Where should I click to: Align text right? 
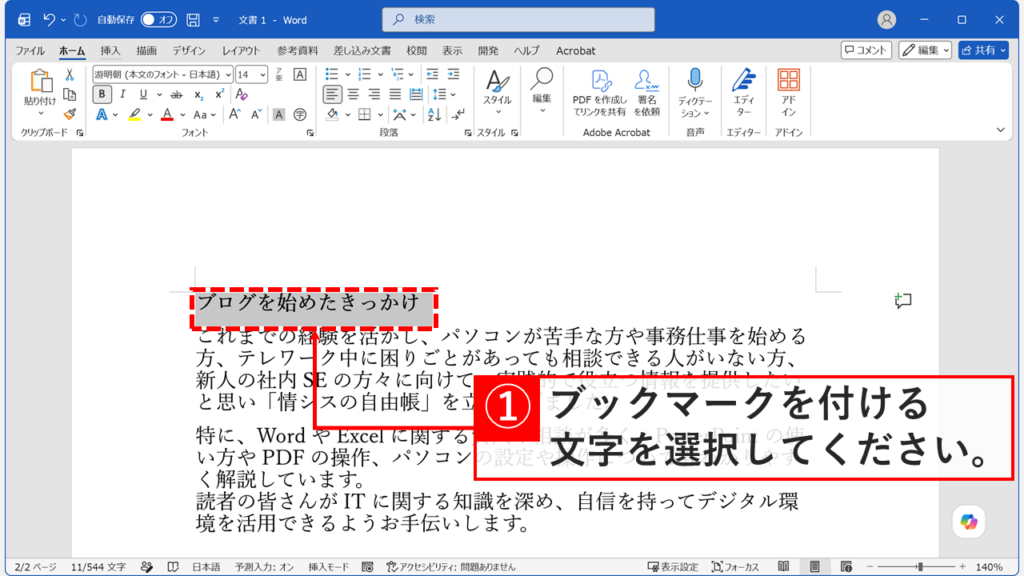pyautogui.click(x=374, y=95)
